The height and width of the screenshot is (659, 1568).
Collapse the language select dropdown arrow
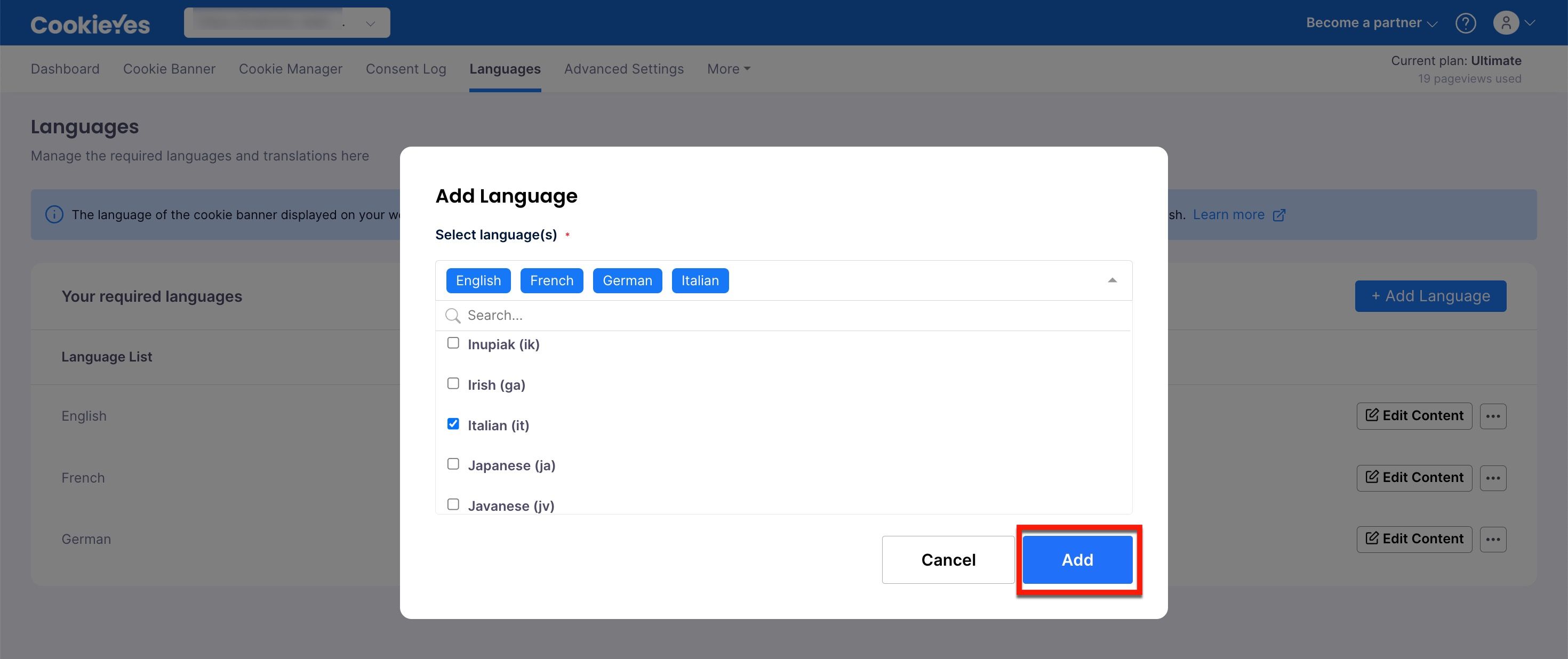pos(1112,280)
